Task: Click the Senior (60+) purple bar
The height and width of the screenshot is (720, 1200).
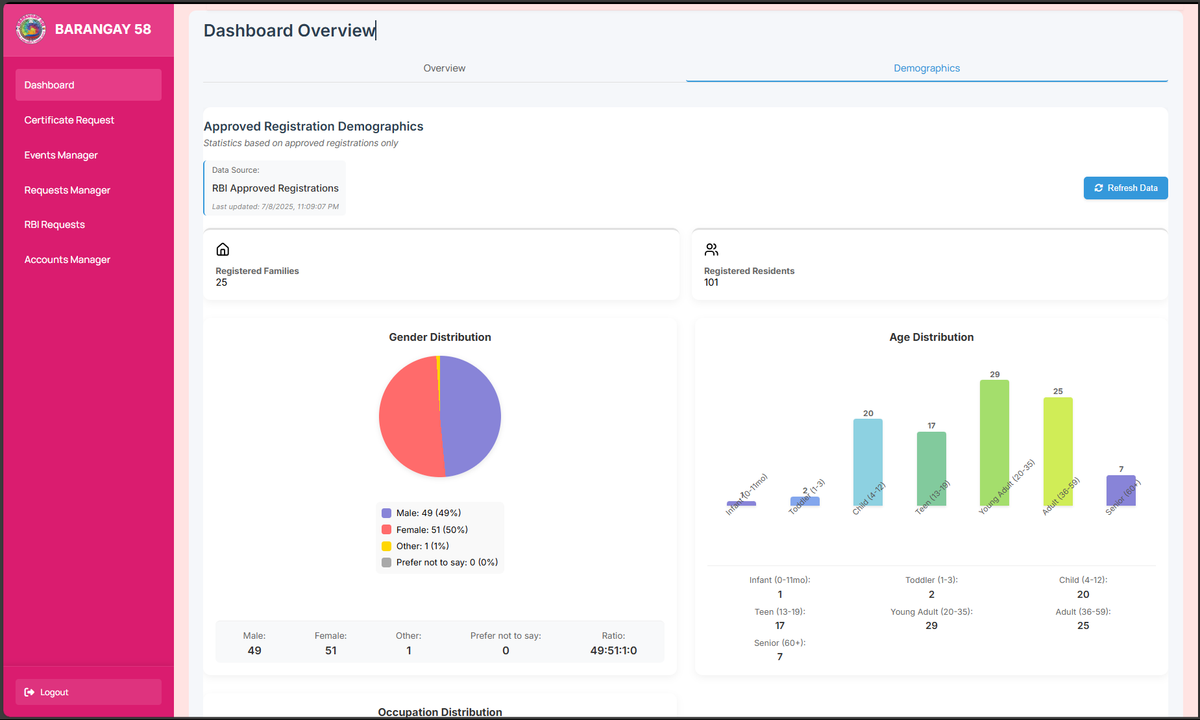Action: coord(1121,490)
